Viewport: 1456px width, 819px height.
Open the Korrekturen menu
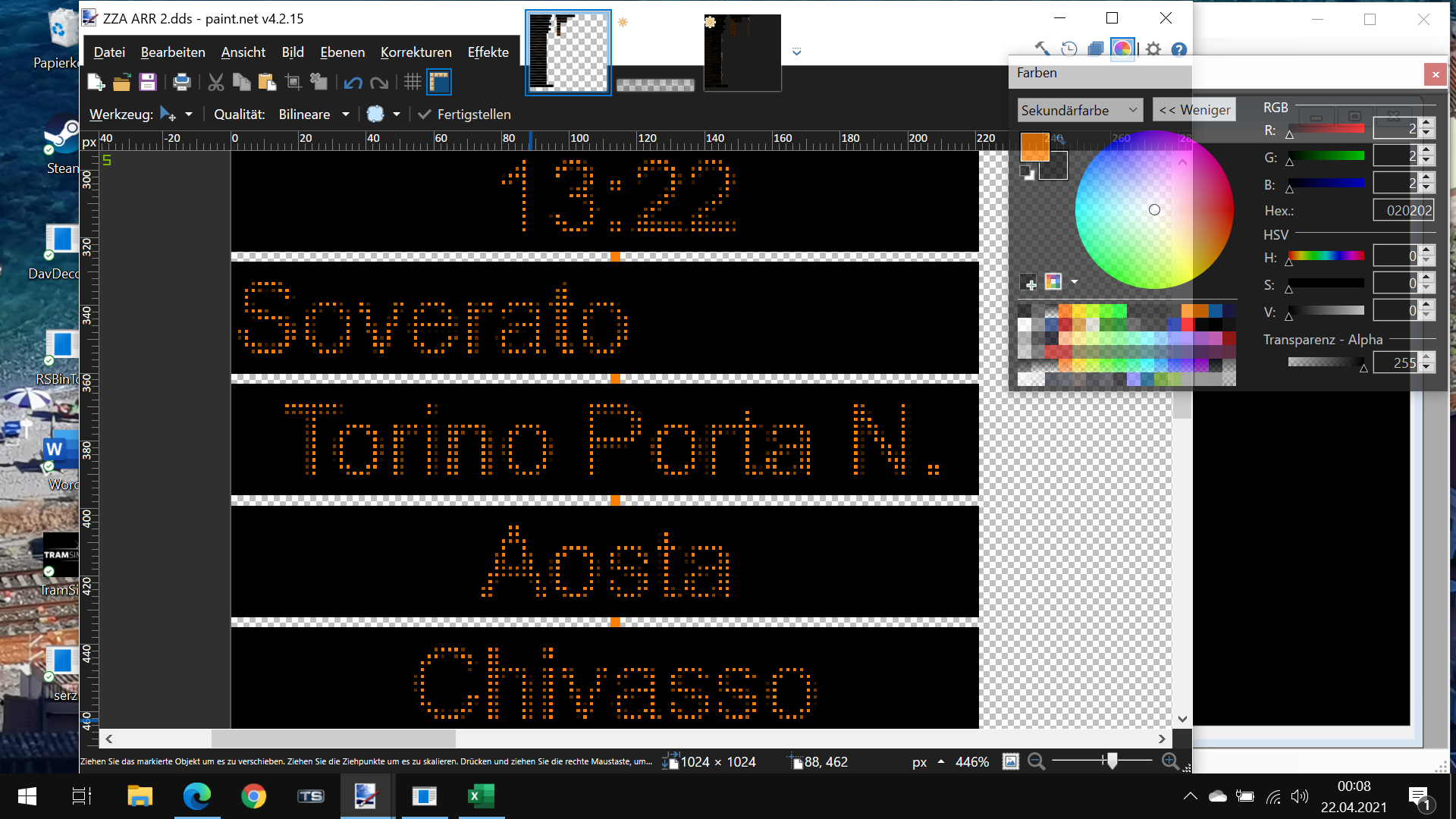(x=416, y=52)
